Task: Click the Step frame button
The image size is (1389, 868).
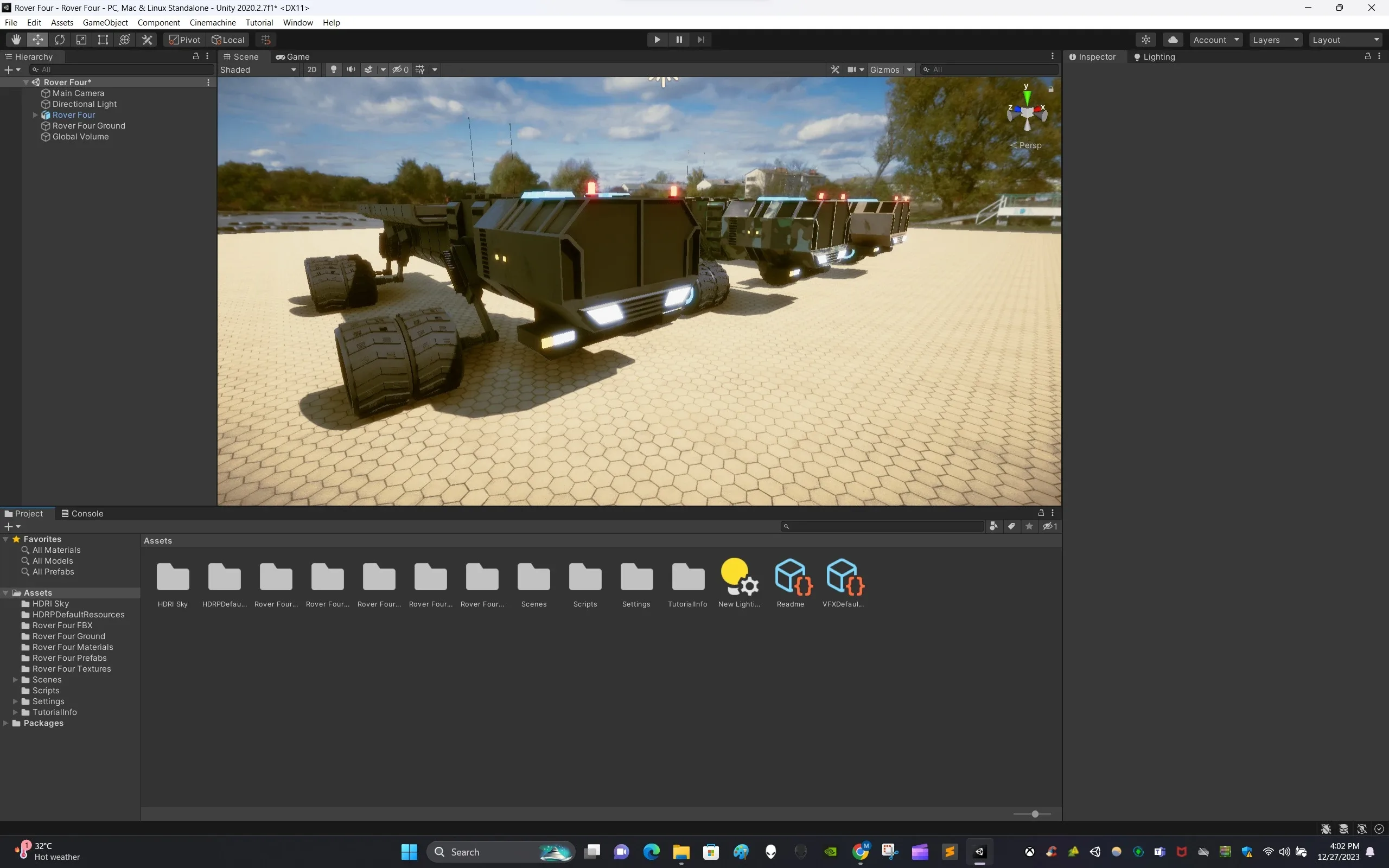Action: coord(701,40)
